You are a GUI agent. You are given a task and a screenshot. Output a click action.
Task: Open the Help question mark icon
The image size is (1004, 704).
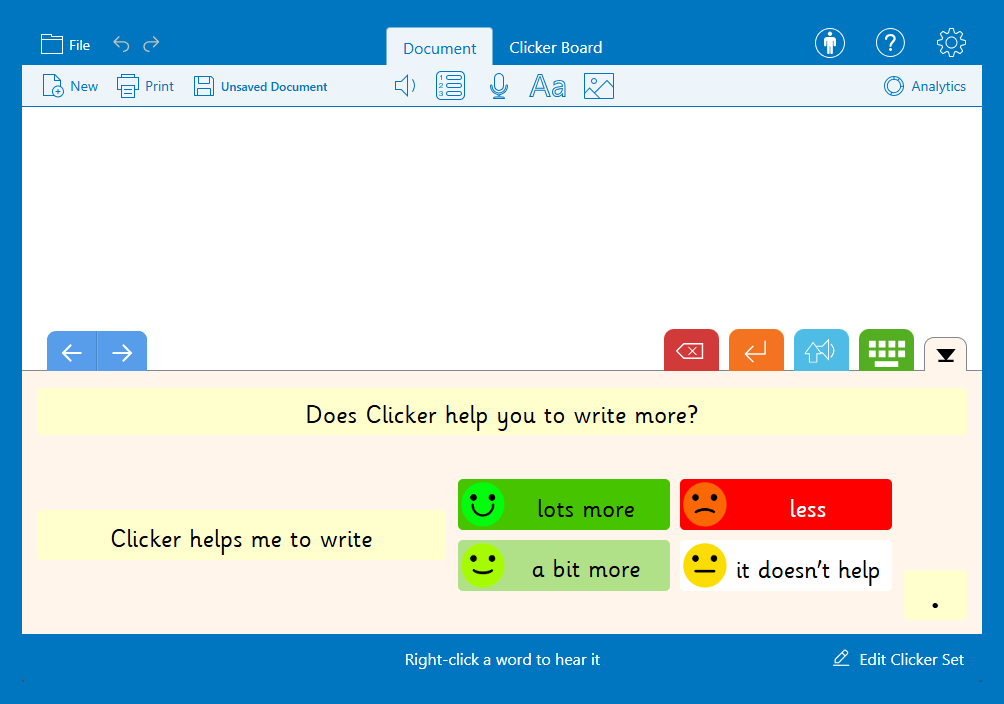(x=890, y=44)
